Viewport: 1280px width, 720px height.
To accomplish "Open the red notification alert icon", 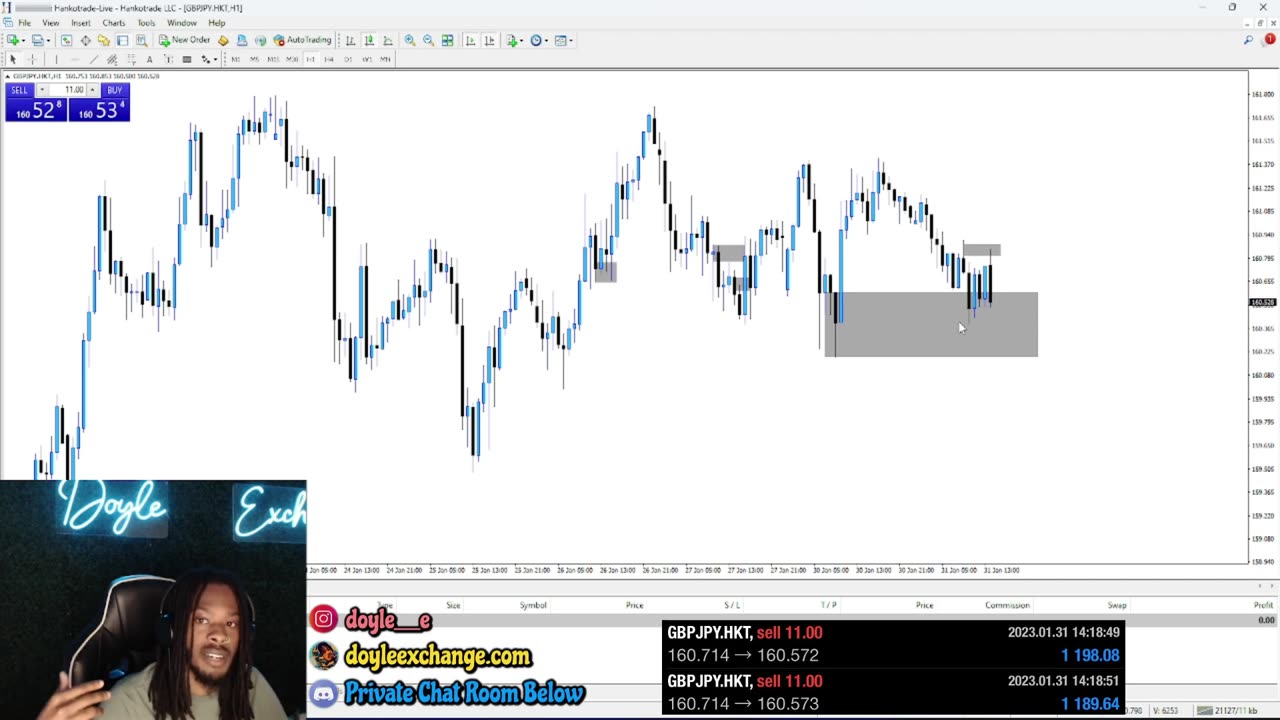I will point(1270,40).
